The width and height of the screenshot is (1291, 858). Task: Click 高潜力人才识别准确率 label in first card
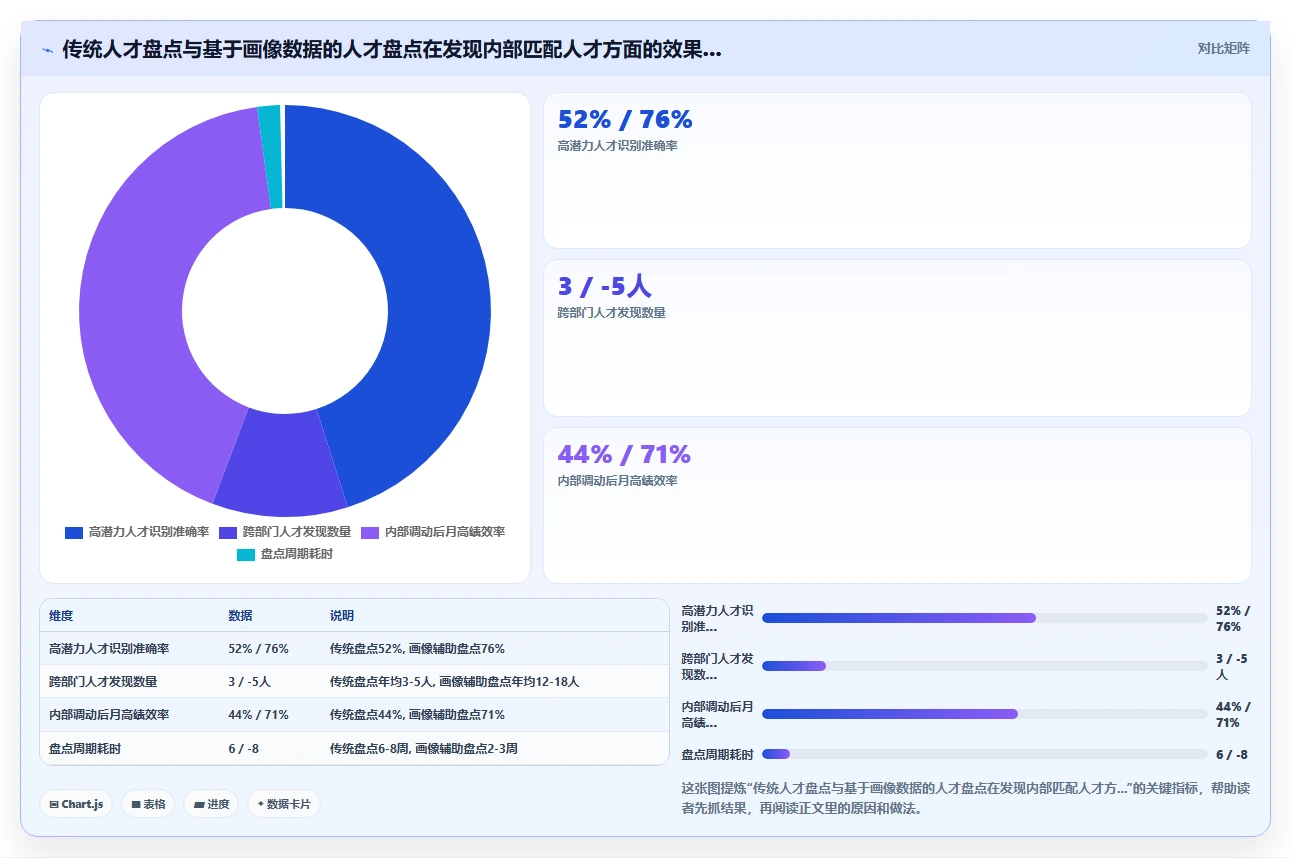click(617, 146)
